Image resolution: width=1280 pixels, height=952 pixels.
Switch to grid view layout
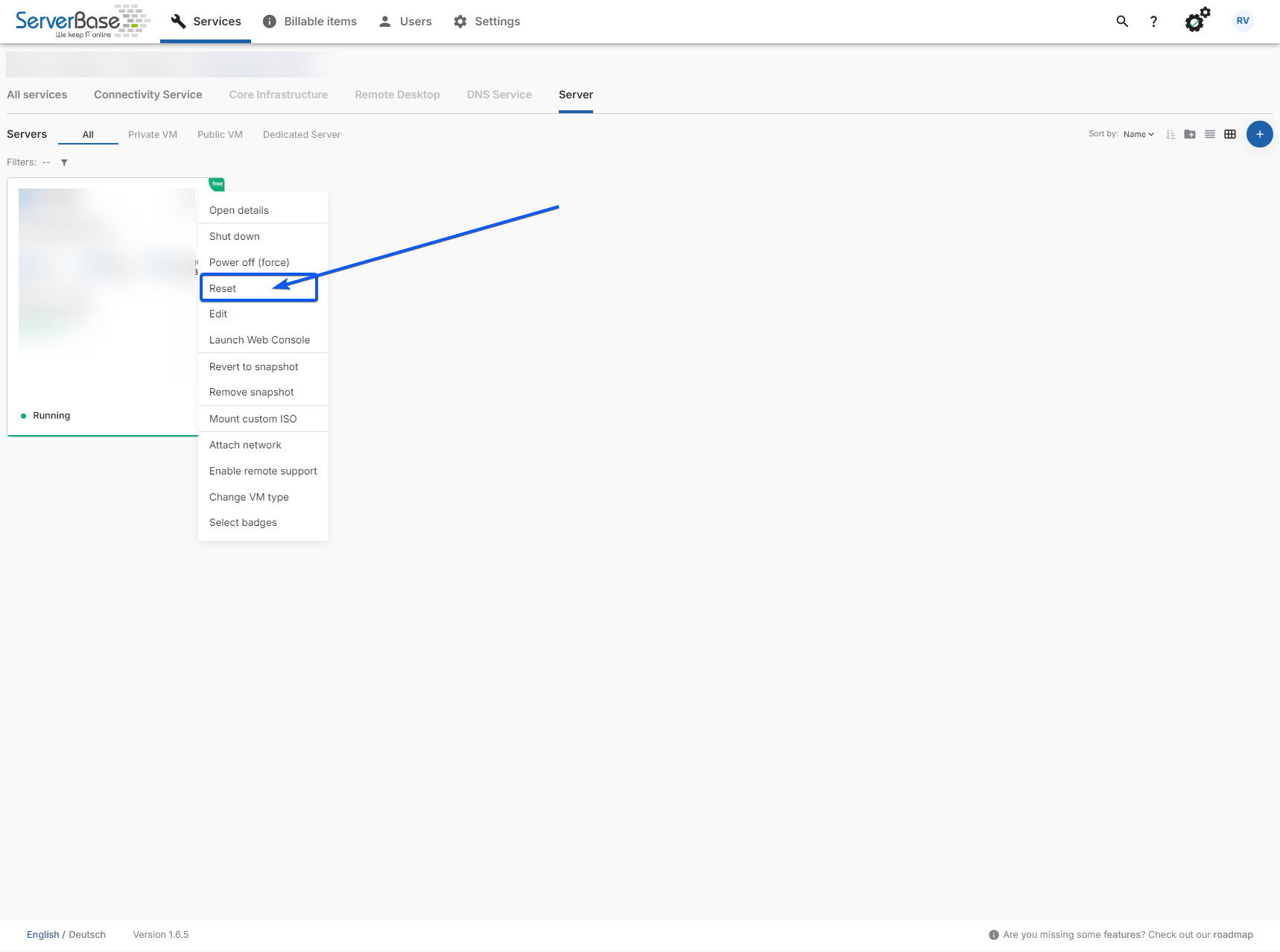pyautogui.click(x=1230, y=135)
